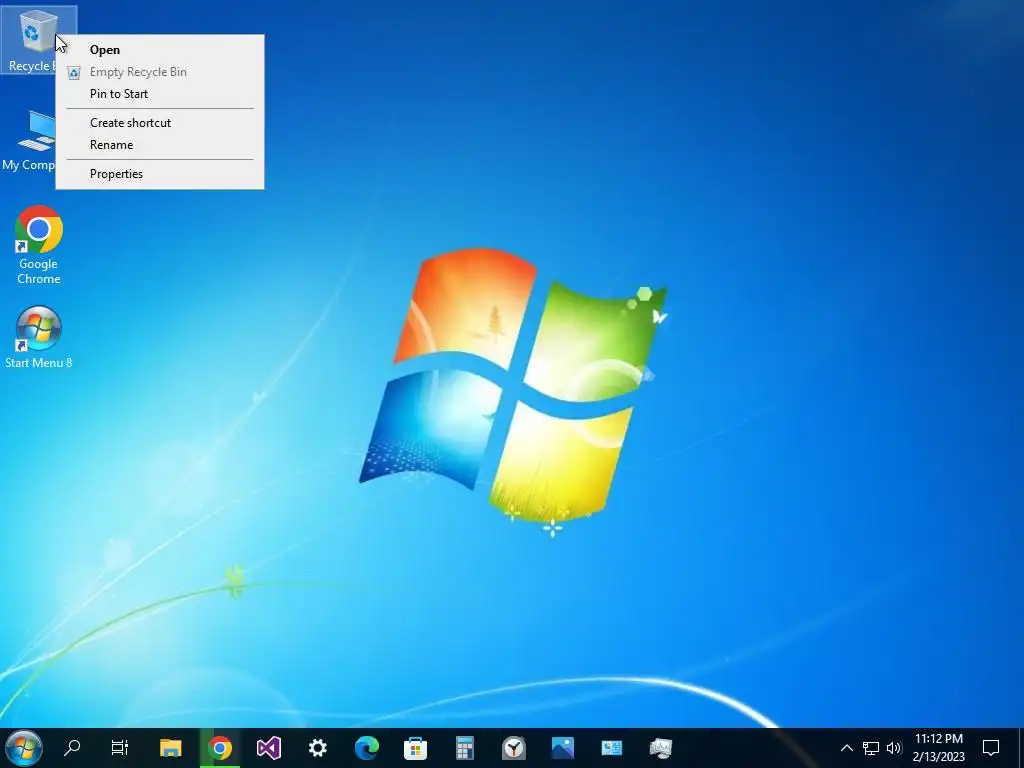Select the Start Menu 8 desktop shortcut
The width and height of the screenshot is (1024, 768).
pyautogui.click(x=39, y=337)
